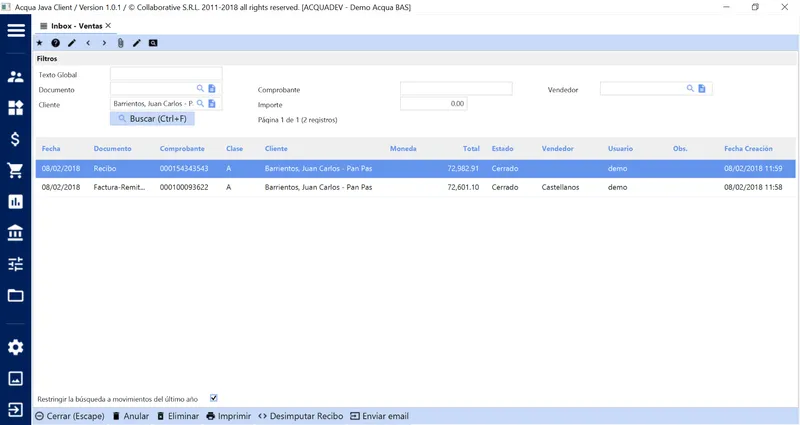The image size is (800, 425).
Task: Close the Inbox - Ventas tab
Action: [108, 26]
